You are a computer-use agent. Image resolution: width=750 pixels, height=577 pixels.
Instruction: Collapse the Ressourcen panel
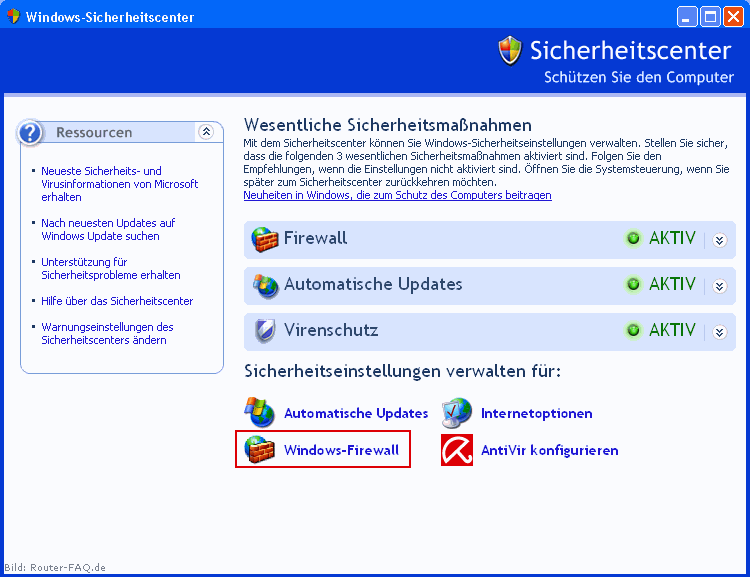click(206, 132)
